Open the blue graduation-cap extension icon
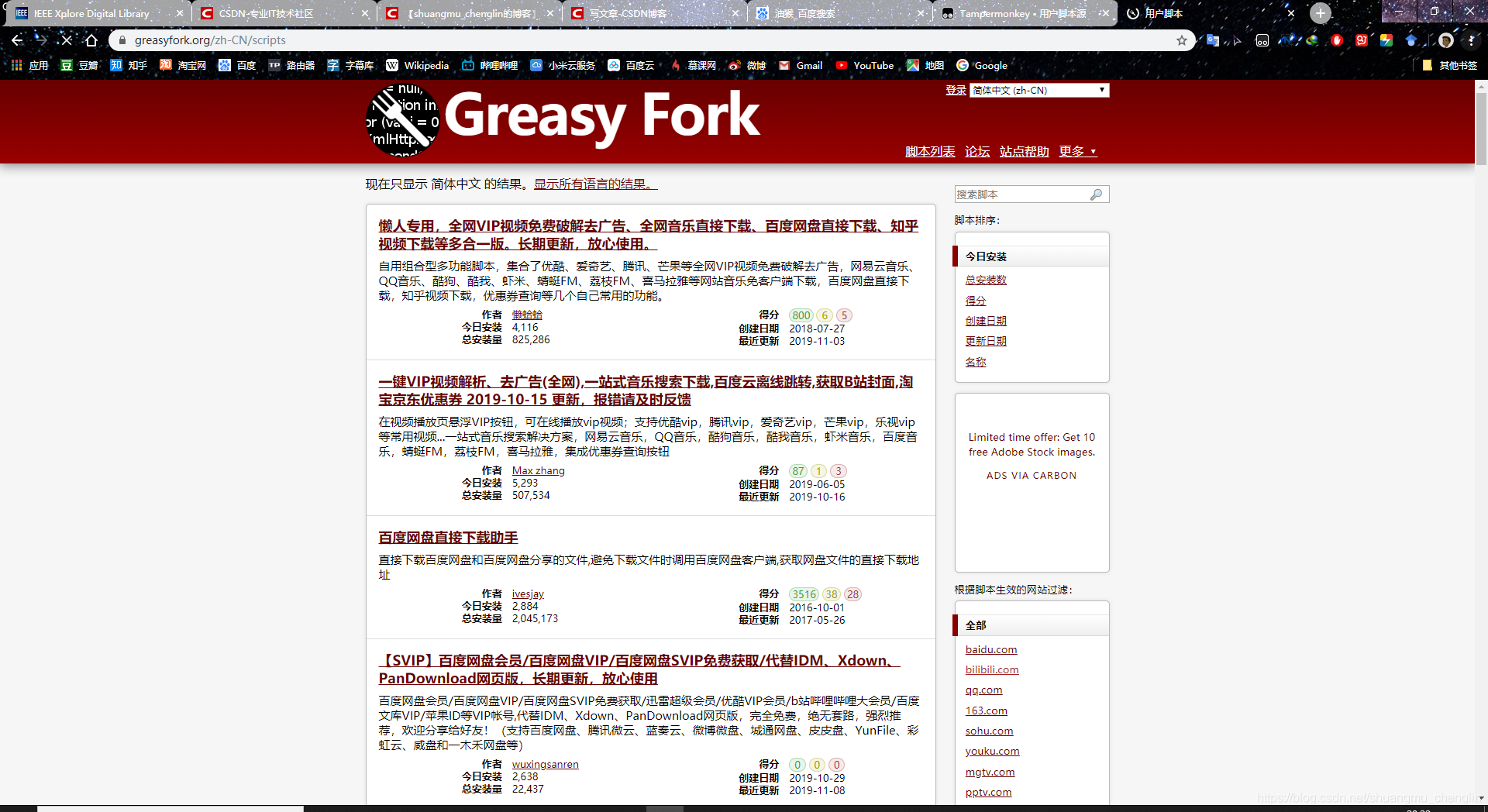 (x=1411, y=40)
